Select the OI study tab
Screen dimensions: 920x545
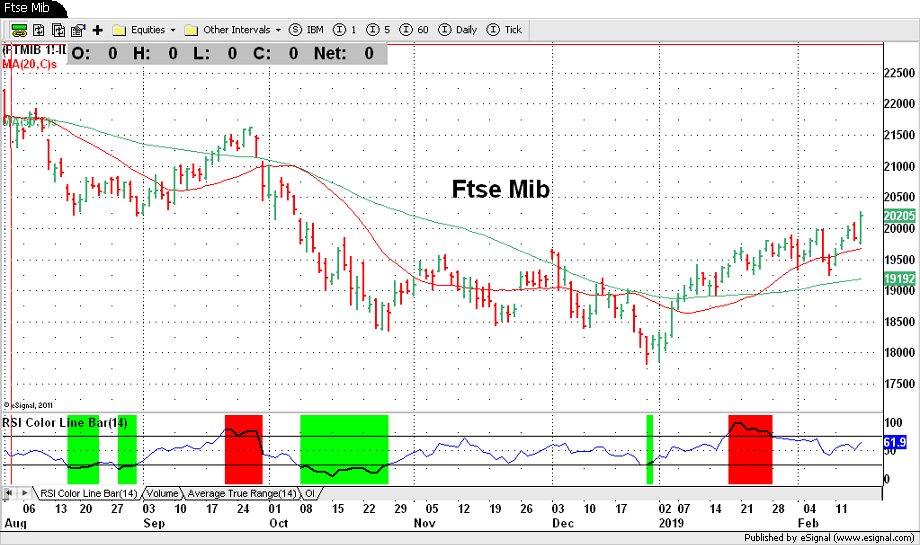pos(310,493)
